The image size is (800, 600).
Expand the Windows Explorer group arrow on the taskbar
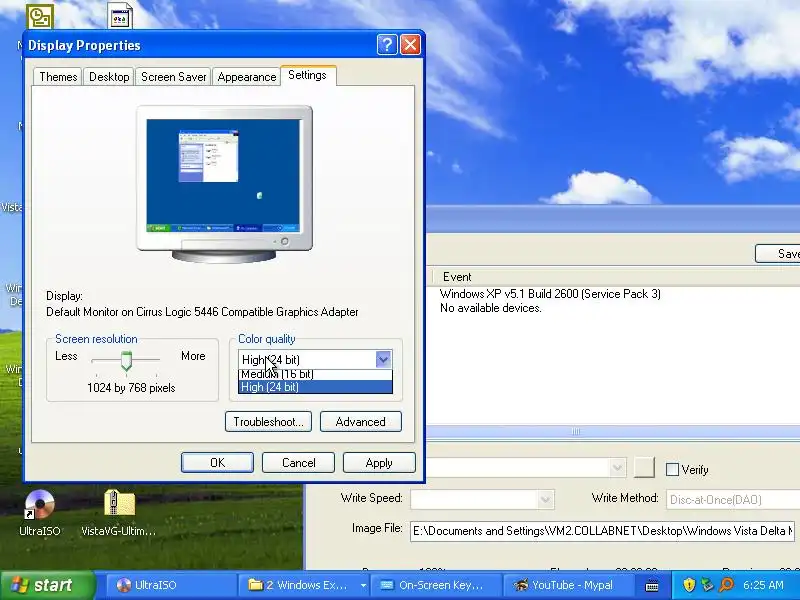tap(363, 585)
